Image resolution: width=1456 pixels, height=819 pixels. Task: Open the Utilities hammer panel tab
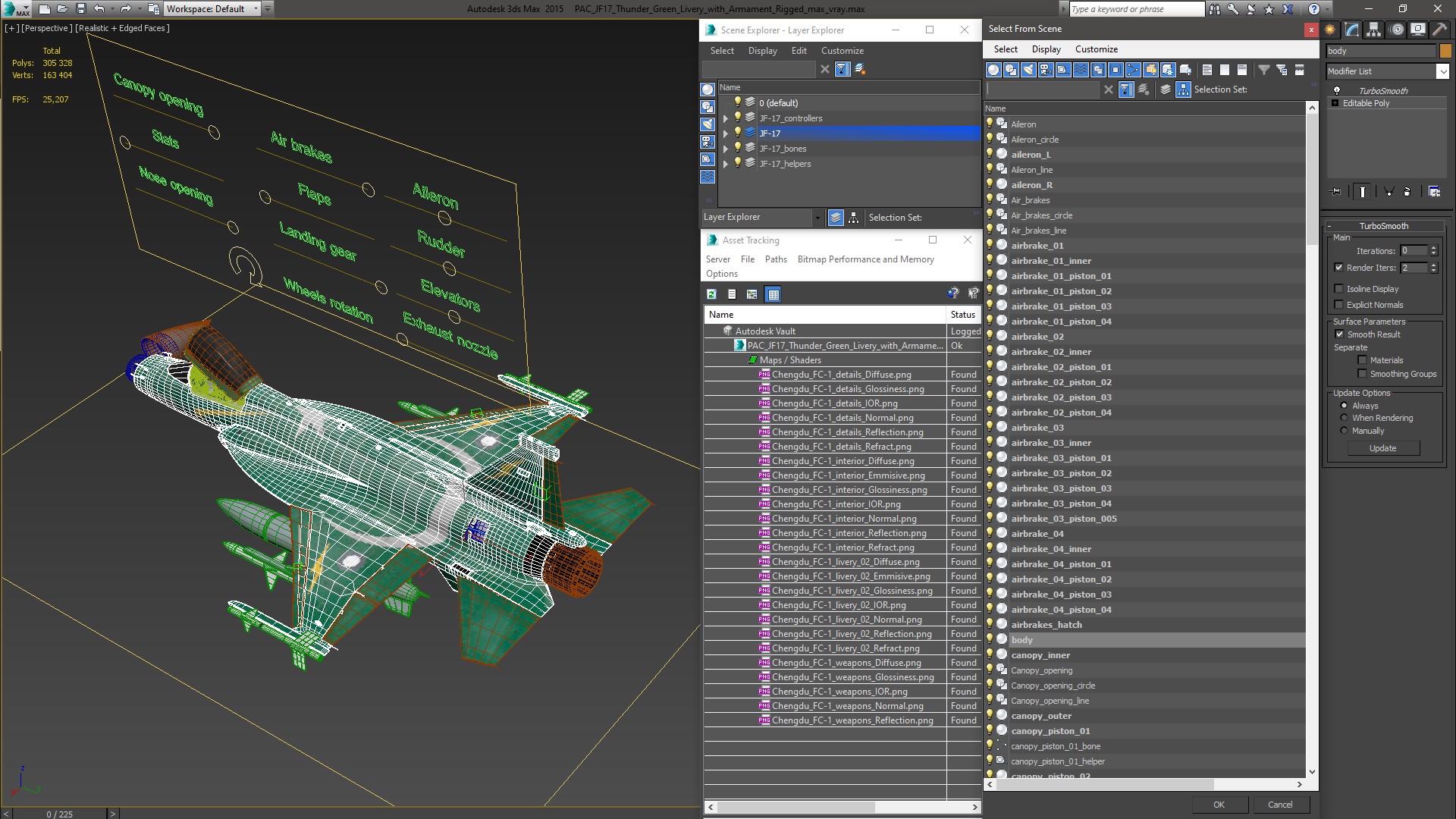point(1439,30)
